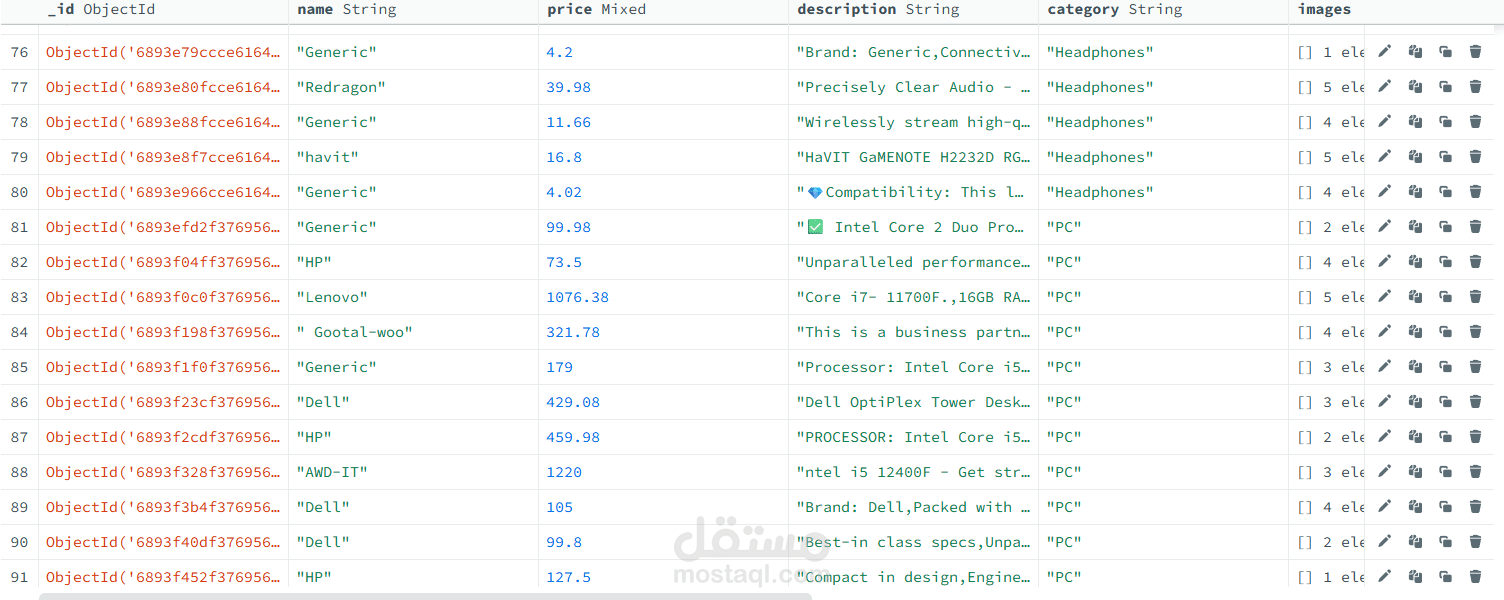The height and width of the screenshot is (600, 1504).
Task: Clone document in row 81
Action: pyautogui.click(x=1445, y=227)
